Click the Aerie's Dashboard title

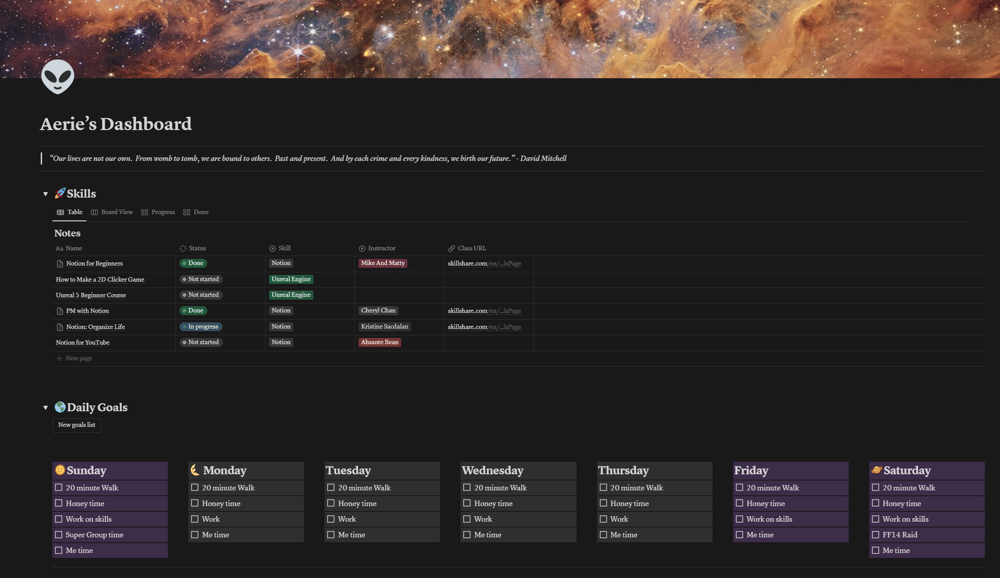coord(116,124)
